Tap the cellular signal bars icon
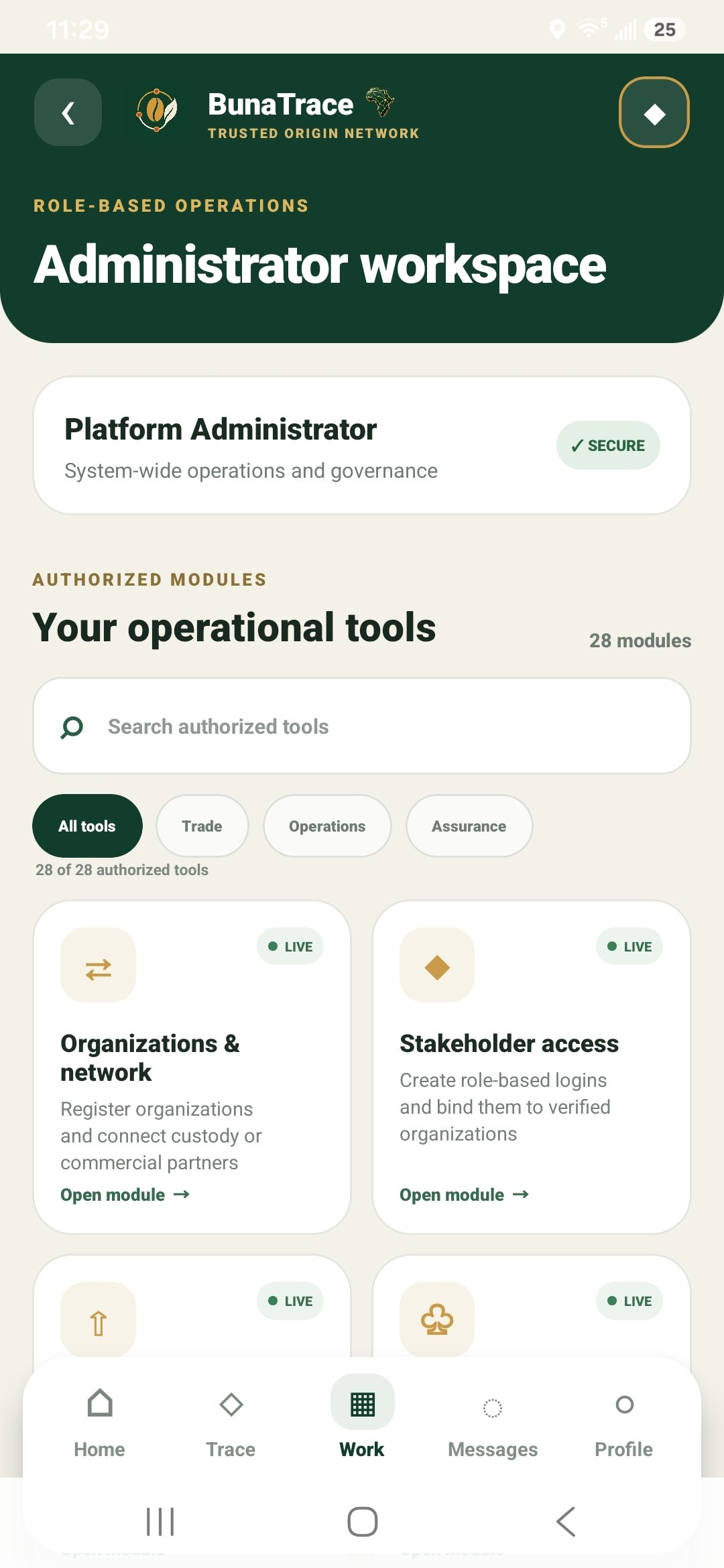724x1568 pixels. tap(625, 29)
